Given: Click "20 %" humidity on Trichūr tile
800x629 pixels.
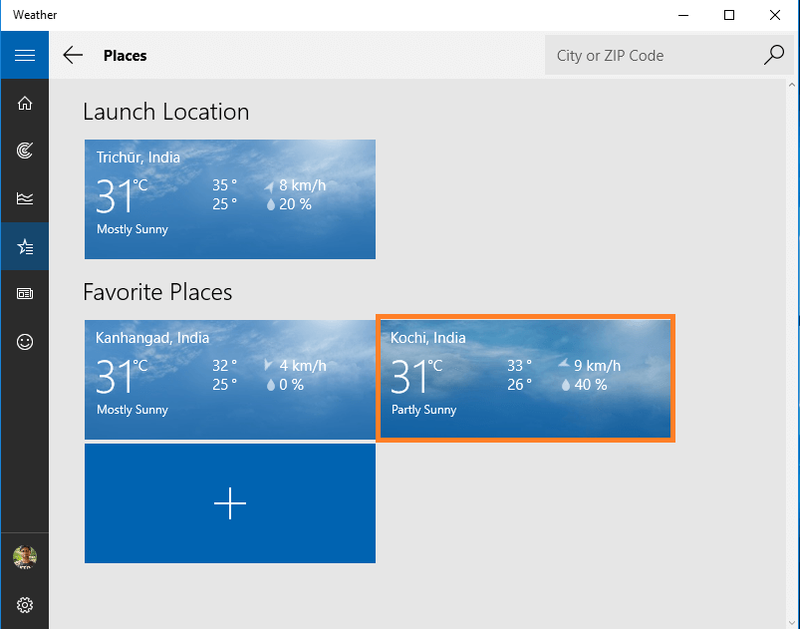Looking at the screenshot, I should [x=295, y=205].
